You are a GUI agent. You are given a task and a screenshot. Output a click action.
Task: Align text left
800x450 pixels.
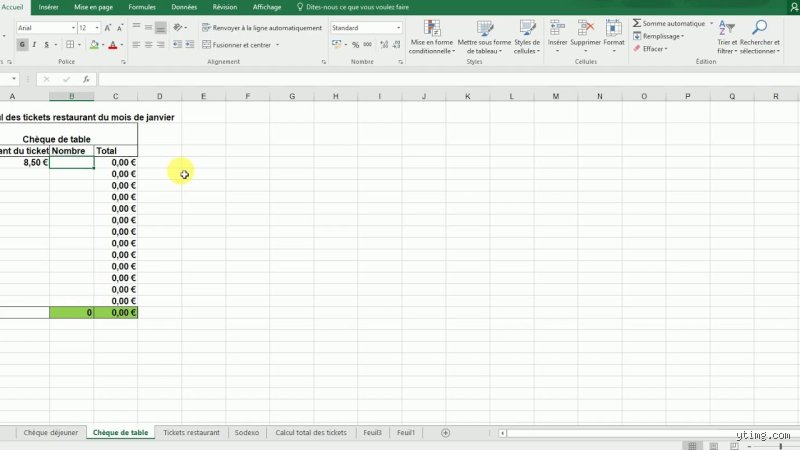(136, 45)
